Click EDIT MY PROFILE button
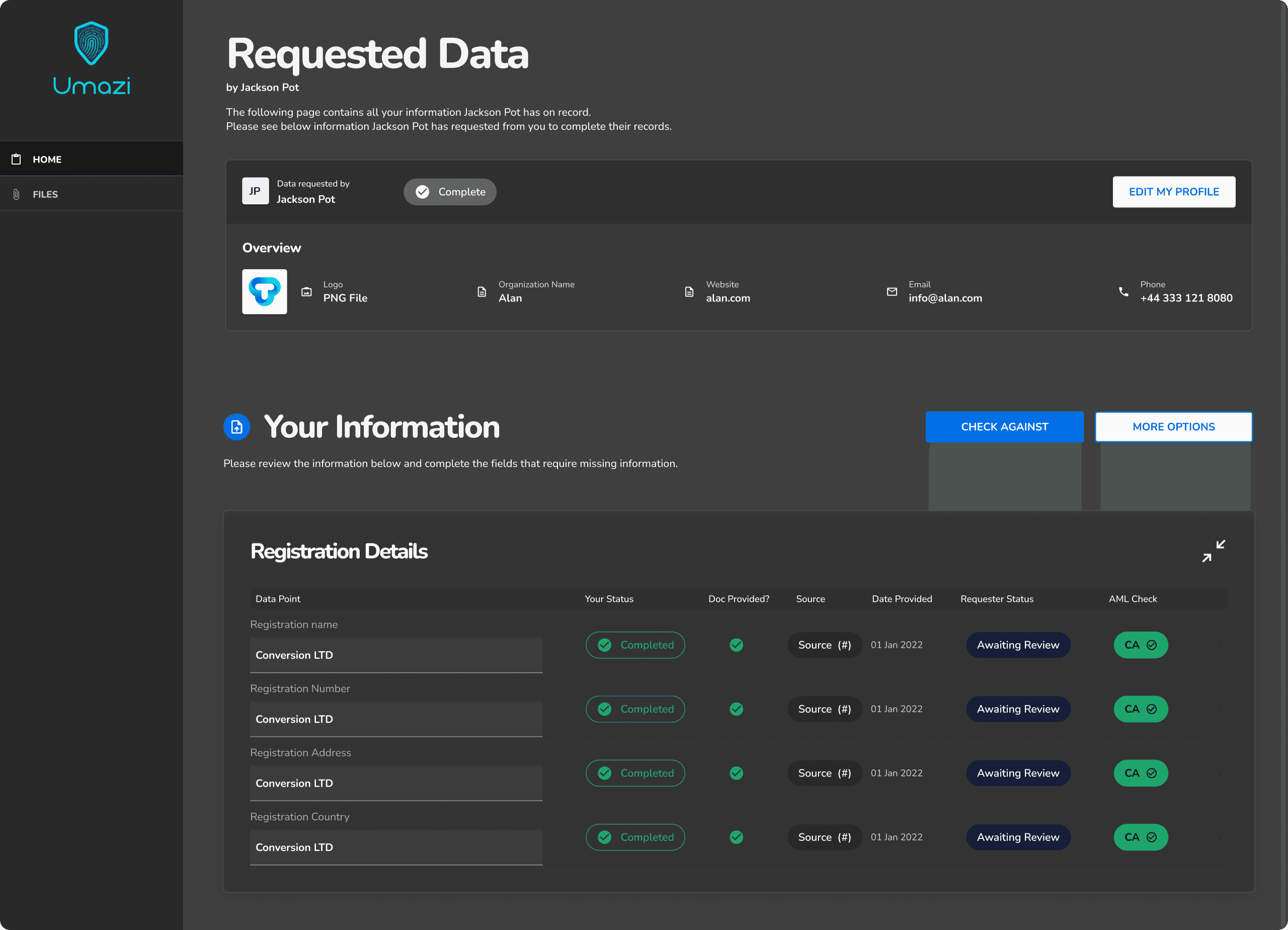This screenshot has width=1288, height=930. coord(1173,192)
